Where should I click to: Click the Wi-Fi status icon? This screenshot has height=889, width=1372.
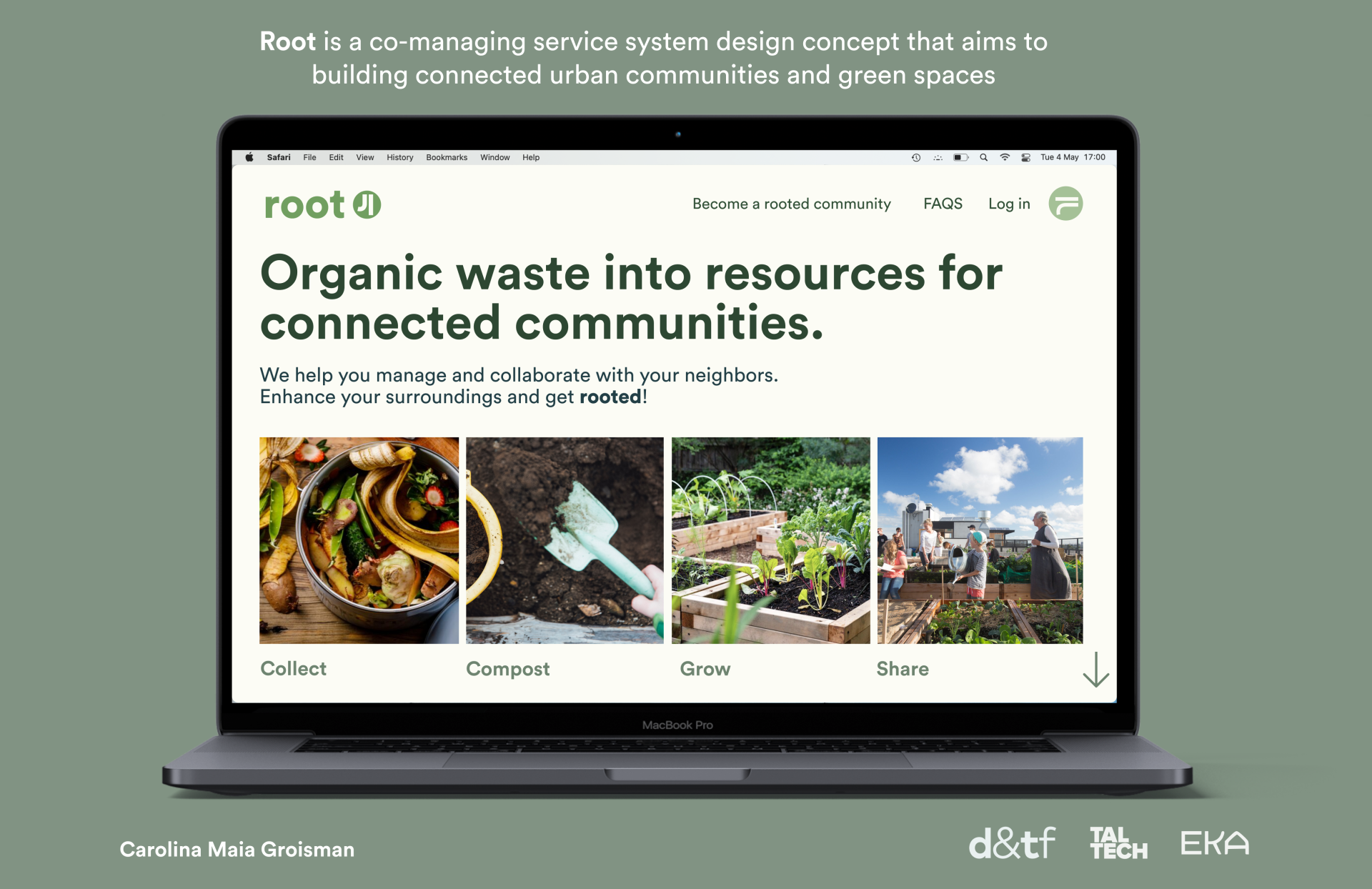[1005, 157]
